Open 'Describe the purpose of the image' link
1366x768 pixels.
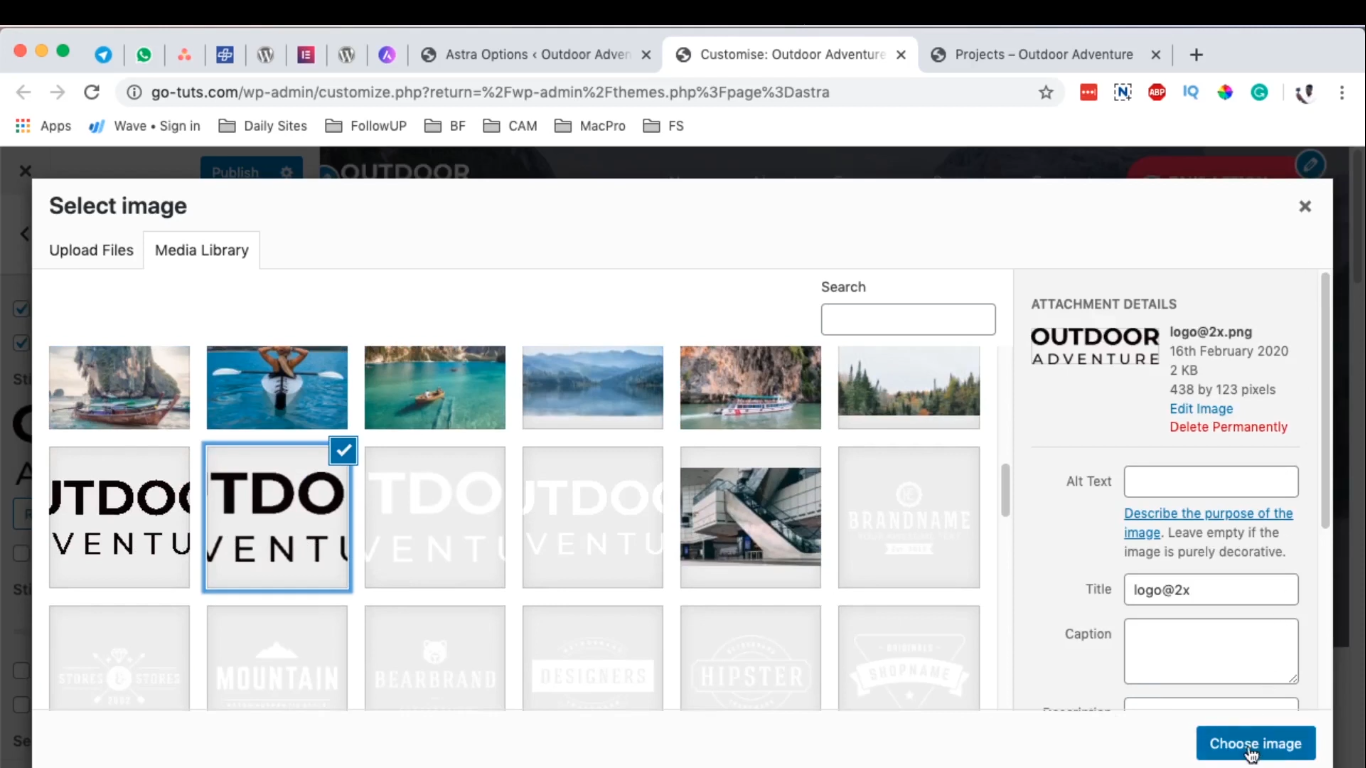pos(1208,522)
